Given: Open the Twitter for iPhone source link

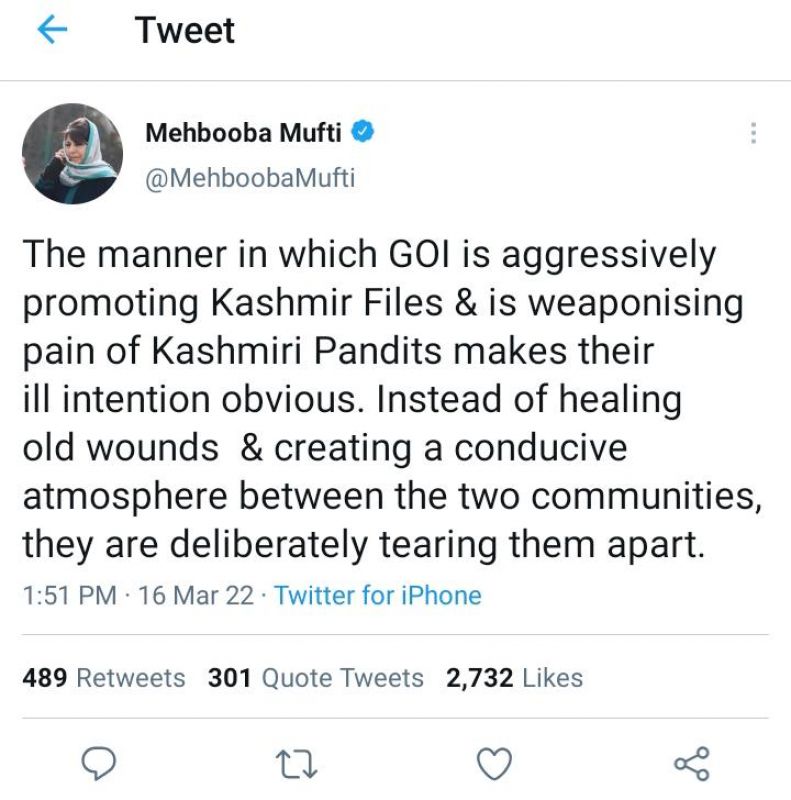Looking at the screenshot, I should (x=378, y=596).
